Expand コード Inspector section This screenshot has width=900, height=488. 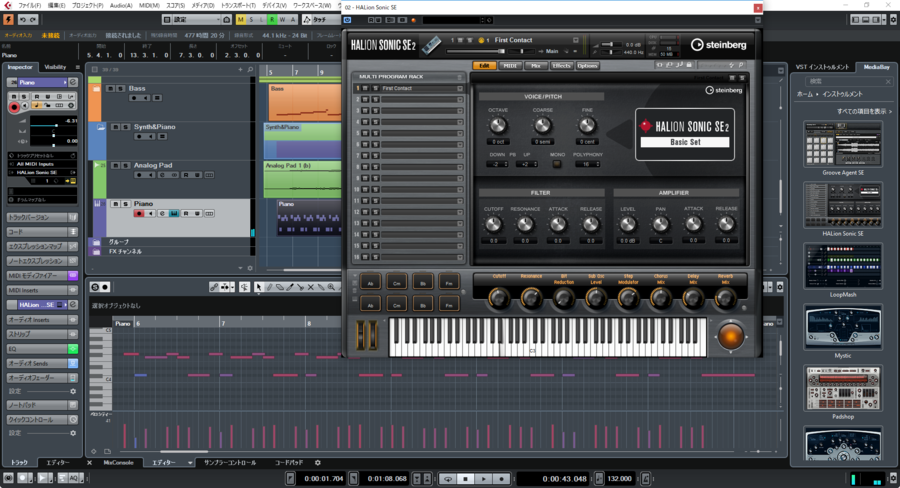(41, 232)
